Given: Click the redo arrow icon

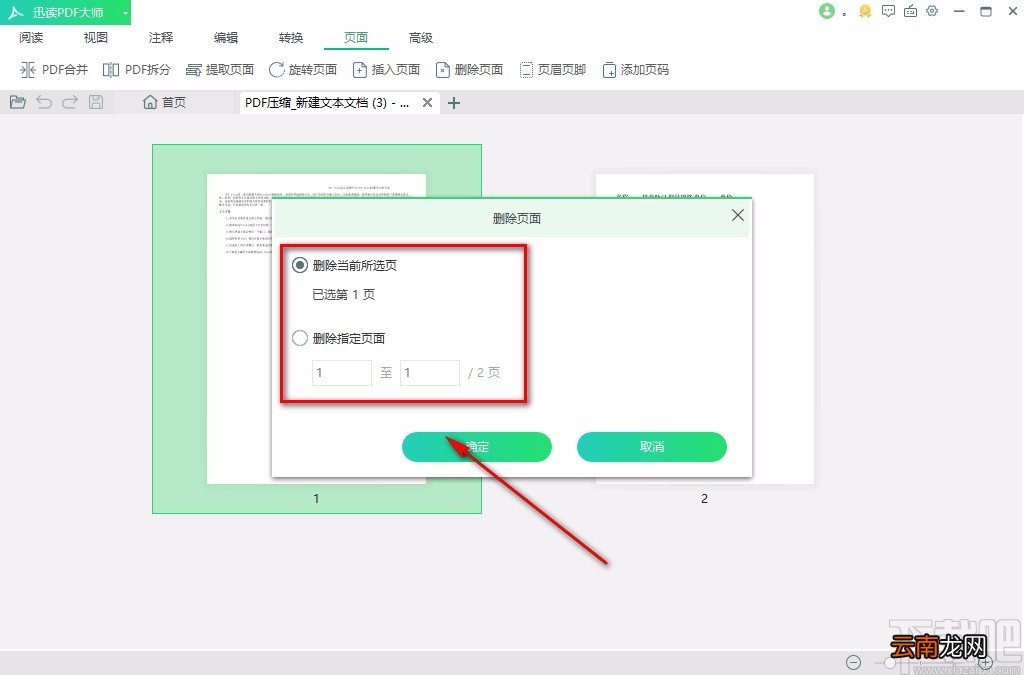Looking at the screenshot, I should 70,102.
